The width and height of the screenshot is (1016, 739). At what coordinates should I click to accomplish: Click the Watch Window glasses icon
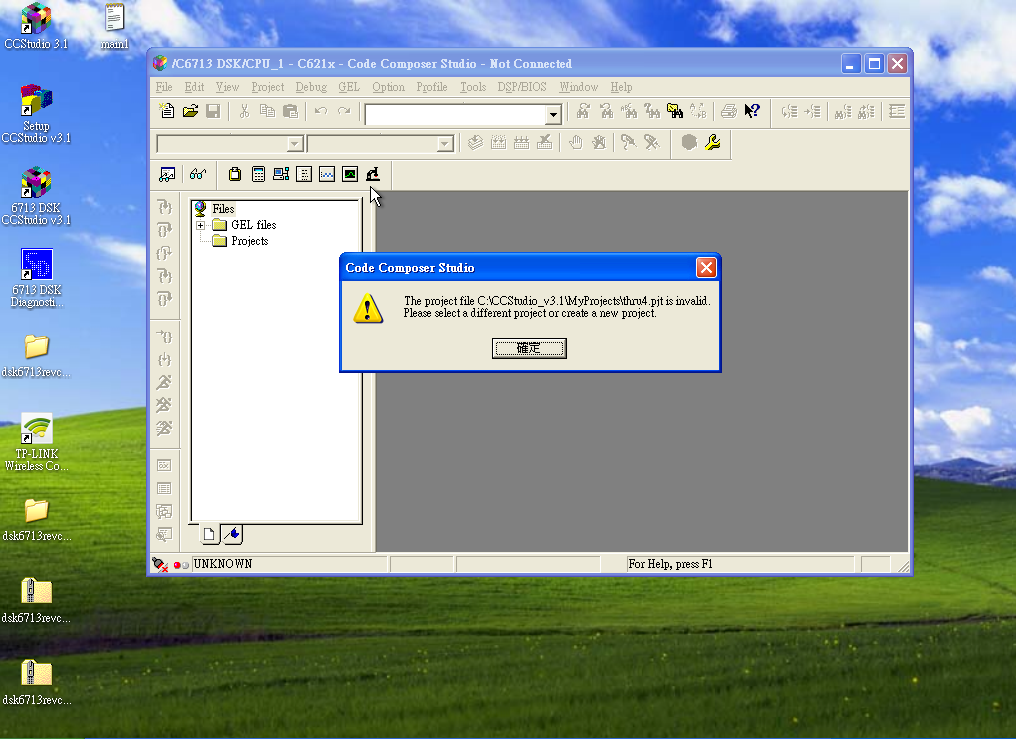point(198,174)
